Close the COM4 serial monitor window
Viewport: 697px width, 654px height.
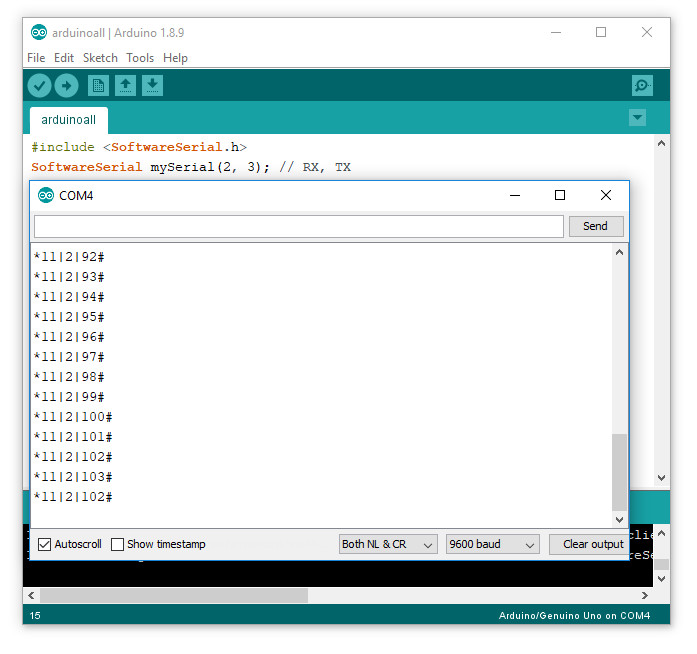pyautogui.click(x=605, y=195)
